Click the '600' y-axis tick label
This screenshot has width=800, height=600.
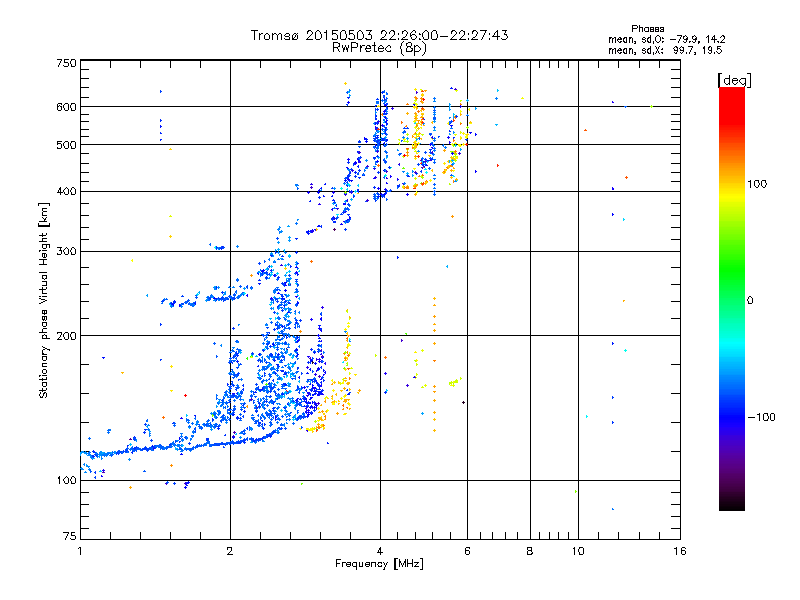click(66, 107)
